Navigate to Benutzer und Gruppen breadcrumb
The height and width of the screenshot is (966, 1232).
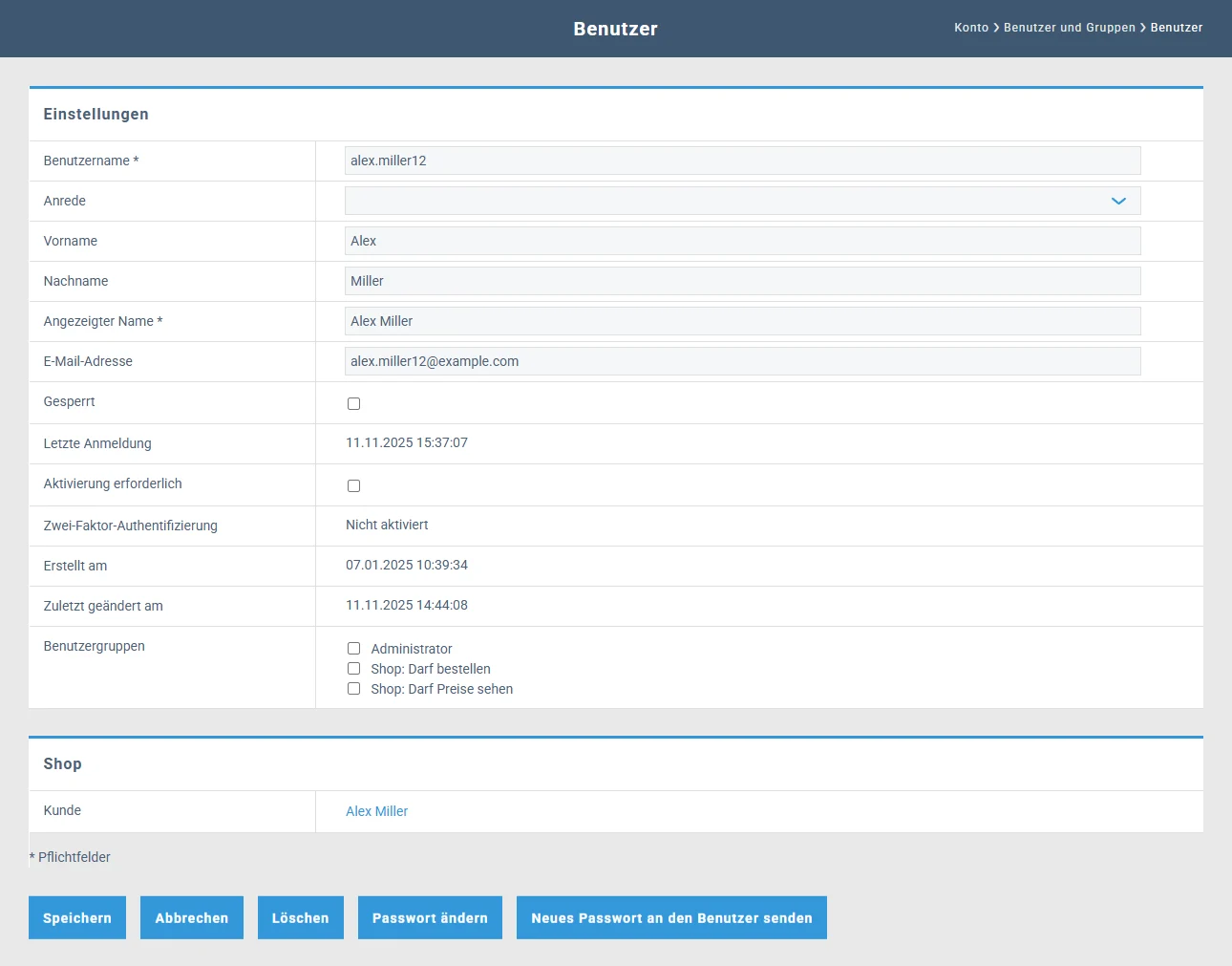point(1069,28)
